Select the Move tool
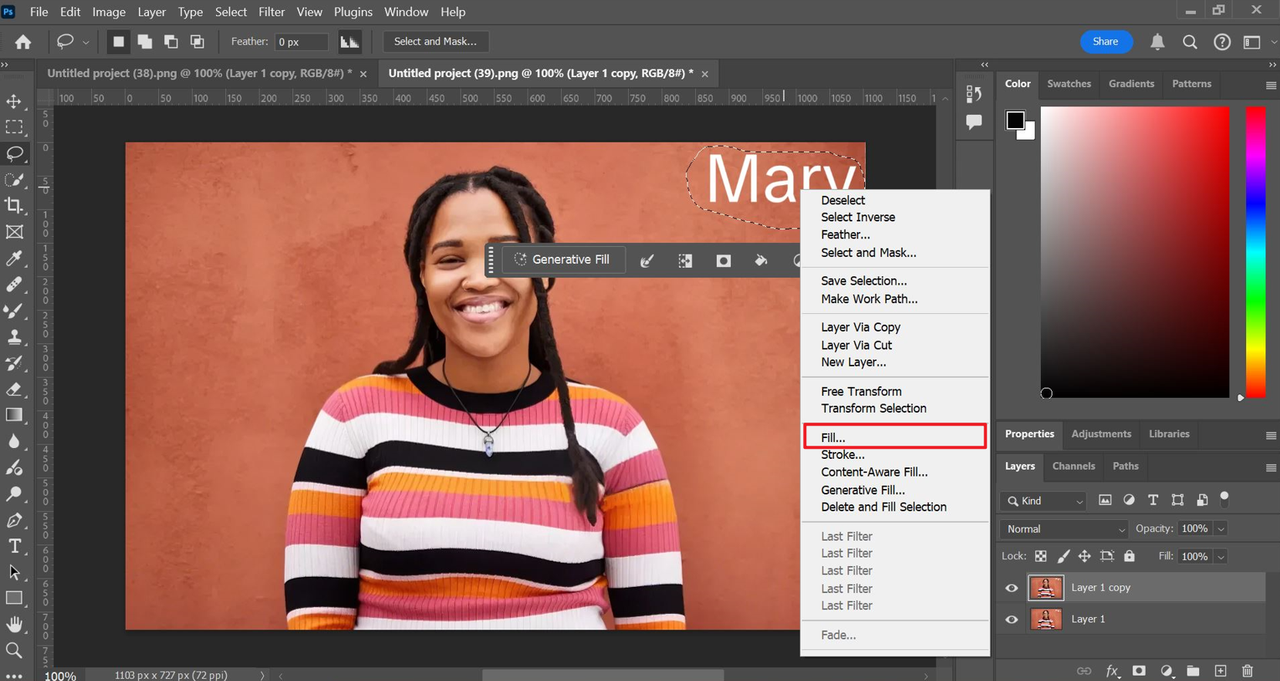 pos(14,101)
